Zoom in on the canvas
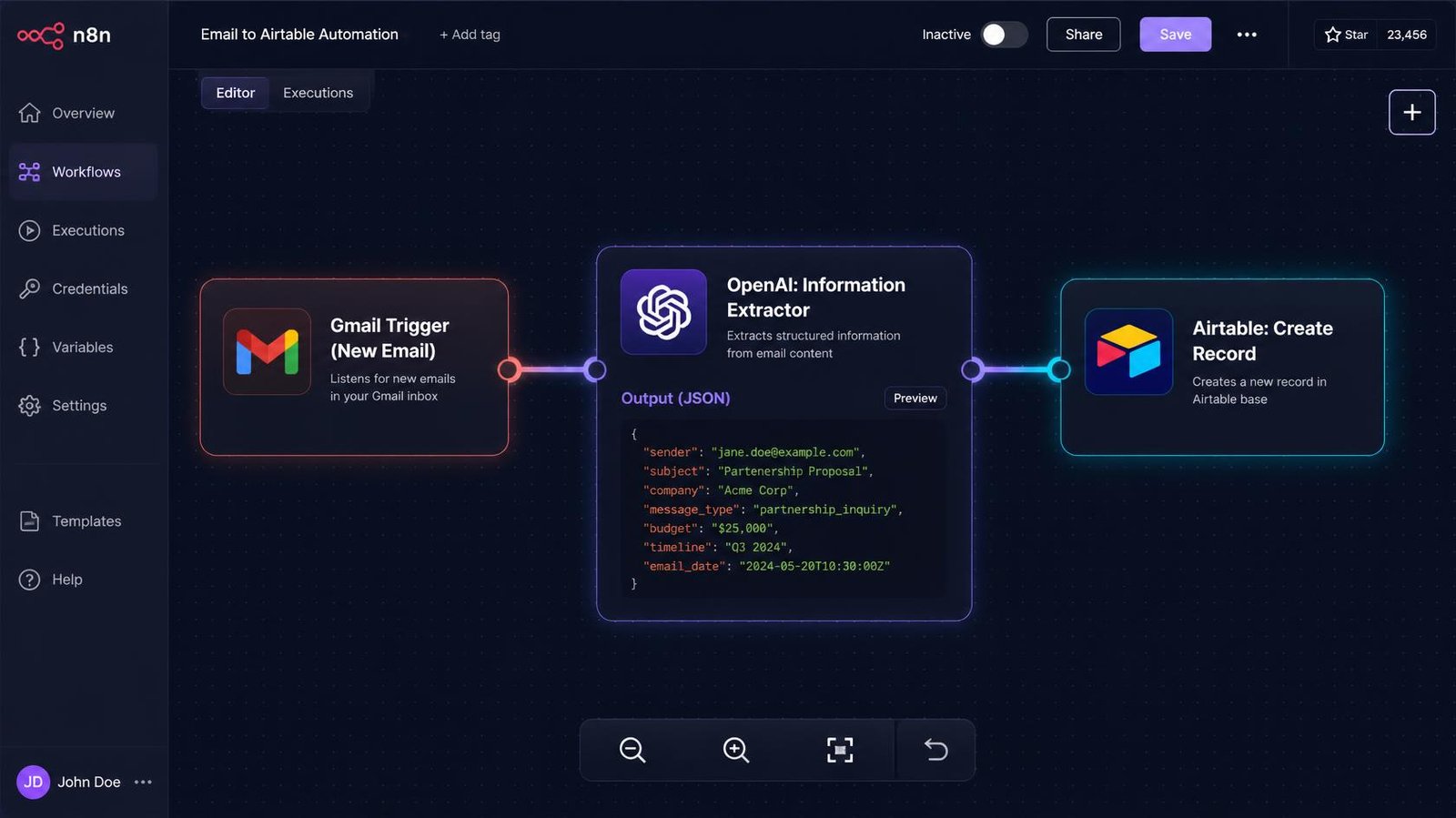This screenshot has height=818, width=1456. click(736, 750)
